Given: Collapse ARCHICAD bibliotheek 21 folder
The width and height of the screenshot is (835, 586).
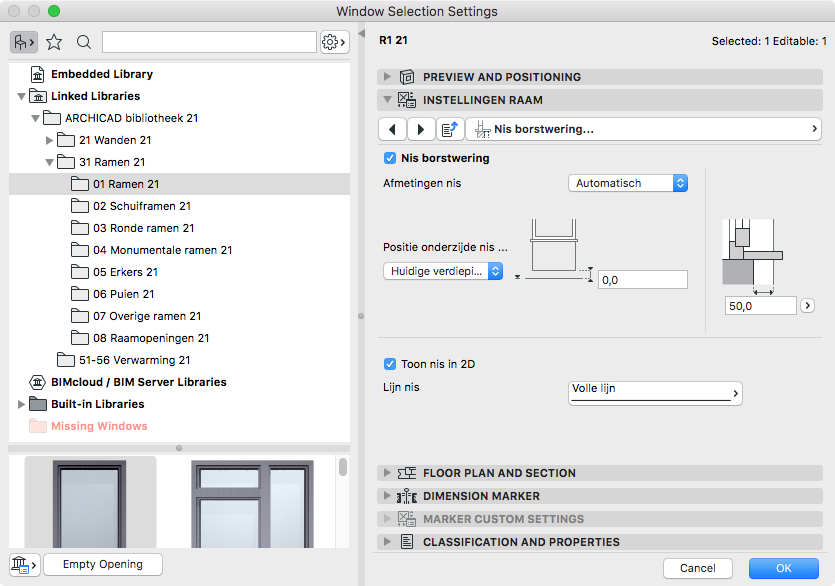Looking at the screenshot, I should pyautogui.click(x=35, y=118).
